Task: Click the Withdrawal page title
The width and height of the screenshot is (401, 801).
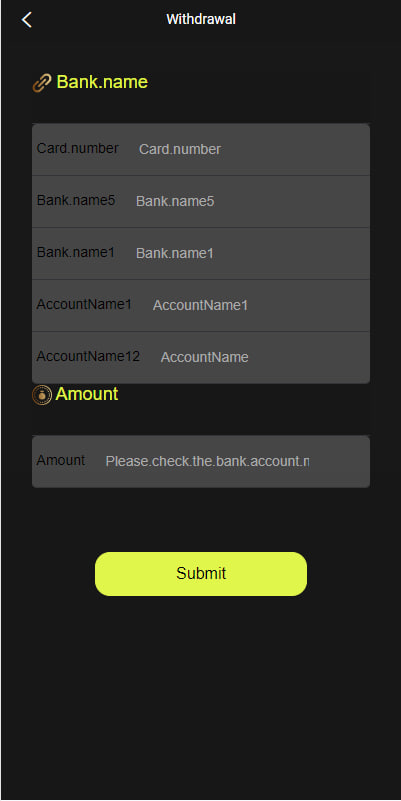Action: [x=201, y=19]
